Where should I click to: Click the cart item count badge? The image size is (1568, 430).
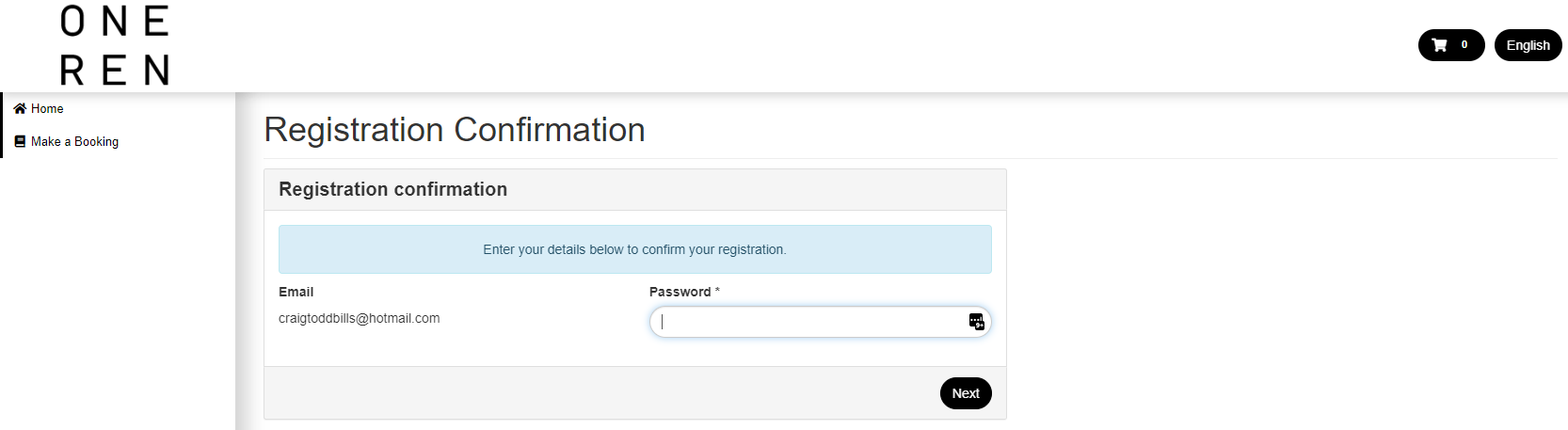tap(1464, 45)
